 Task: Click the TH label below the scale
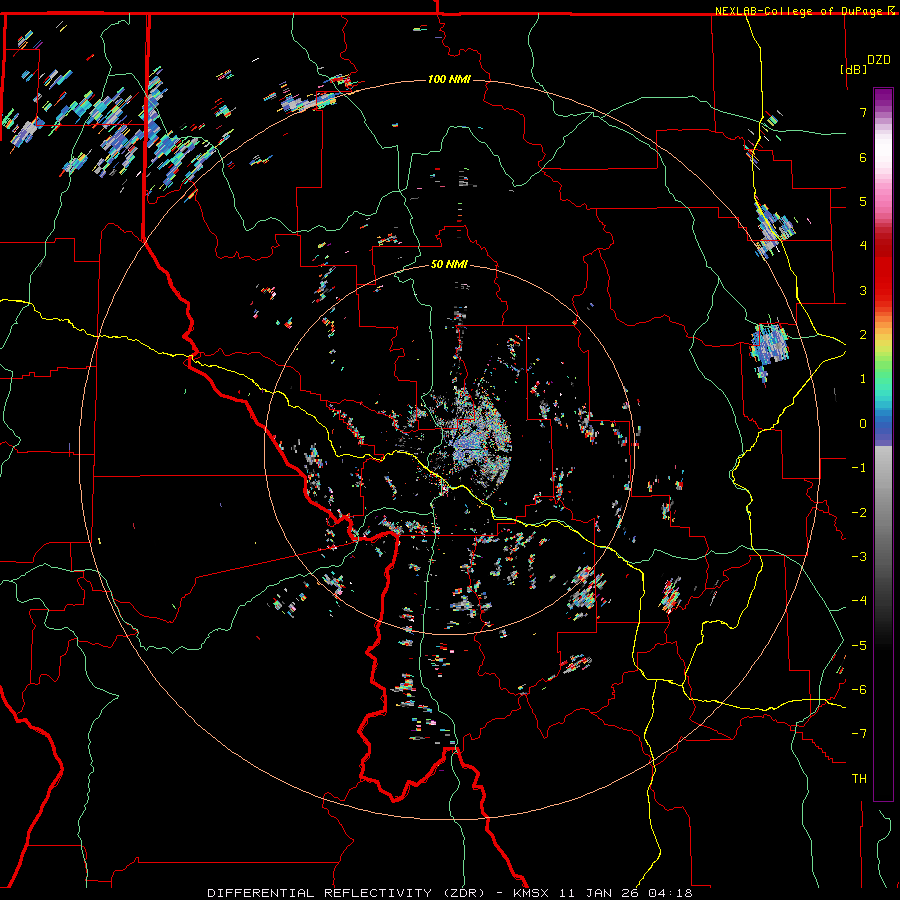(859, 779)
